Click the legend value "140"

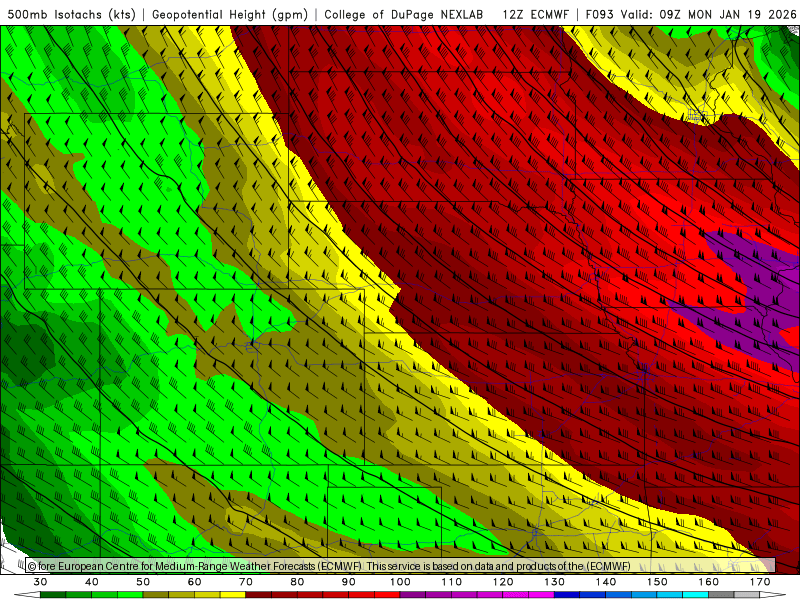click(606, 582)
